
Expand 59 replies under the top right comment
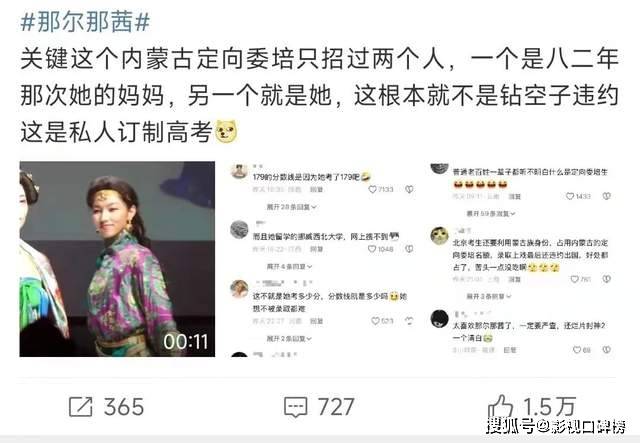tap(491, 214)
